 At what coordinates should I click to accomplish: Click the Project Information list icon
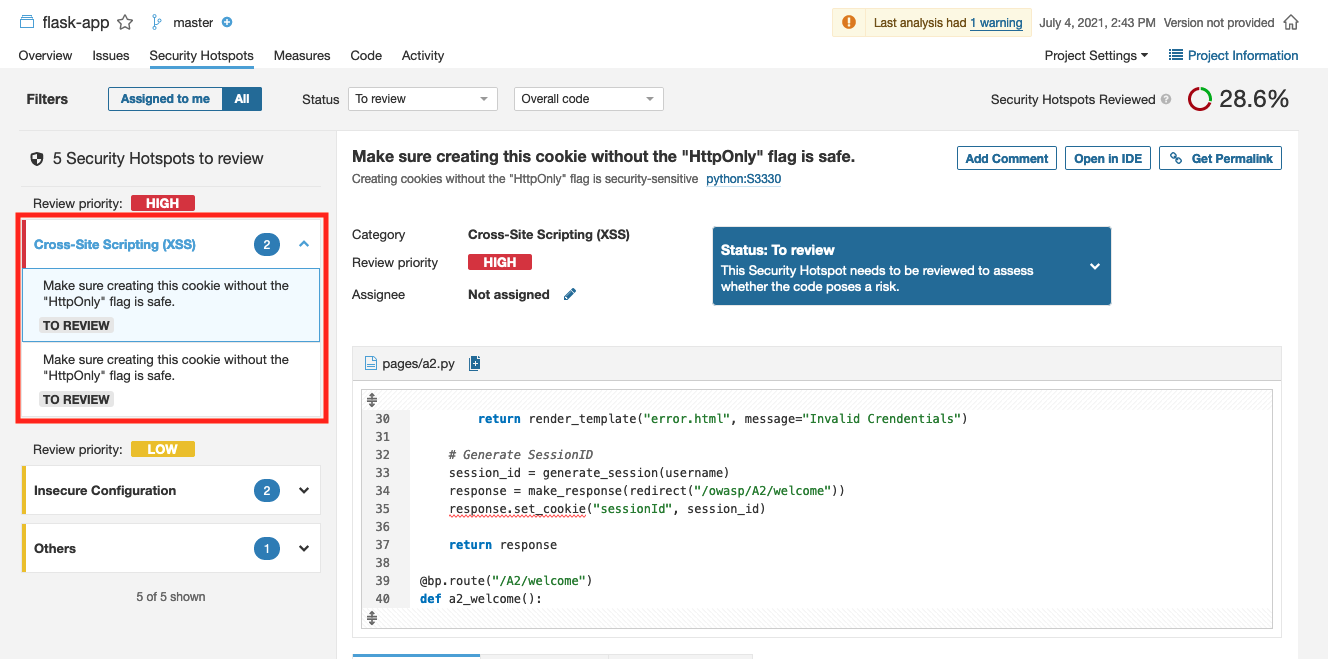1176,55
